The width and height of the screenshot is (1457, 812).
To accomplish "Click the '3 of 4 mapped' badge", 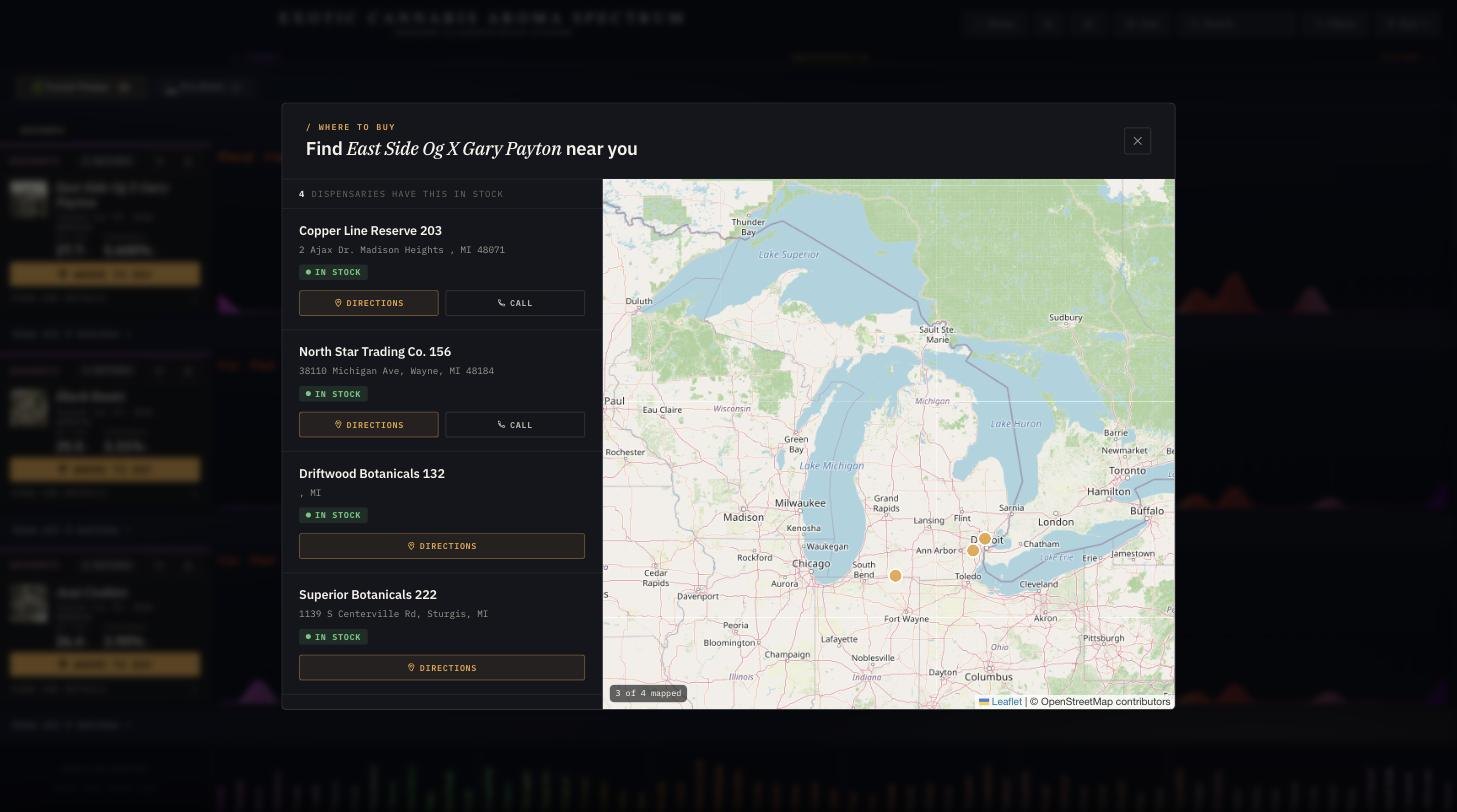I will pos(648,693).
